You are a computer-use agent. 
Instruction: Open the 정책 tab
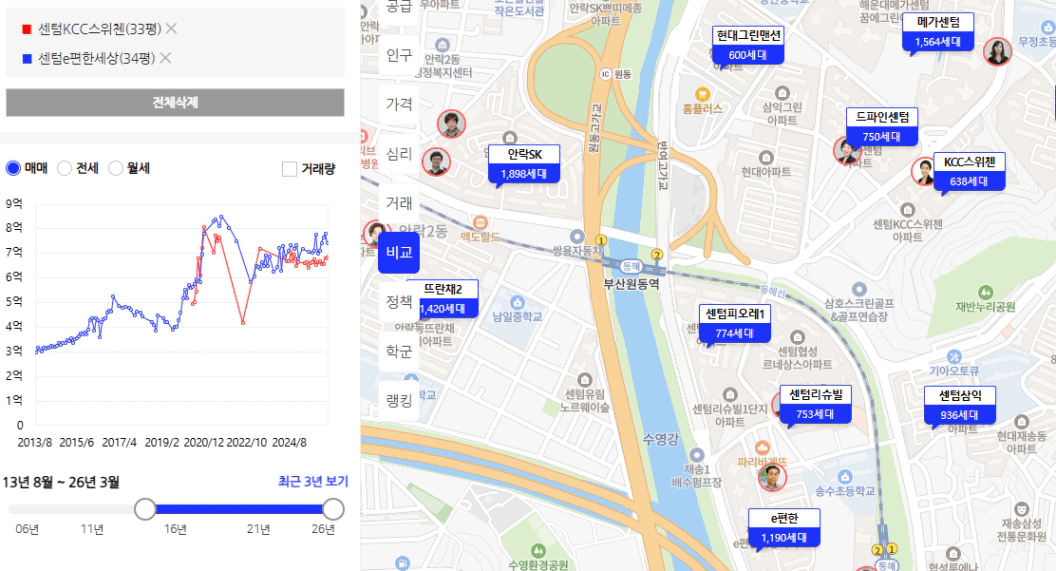[399, 302]
